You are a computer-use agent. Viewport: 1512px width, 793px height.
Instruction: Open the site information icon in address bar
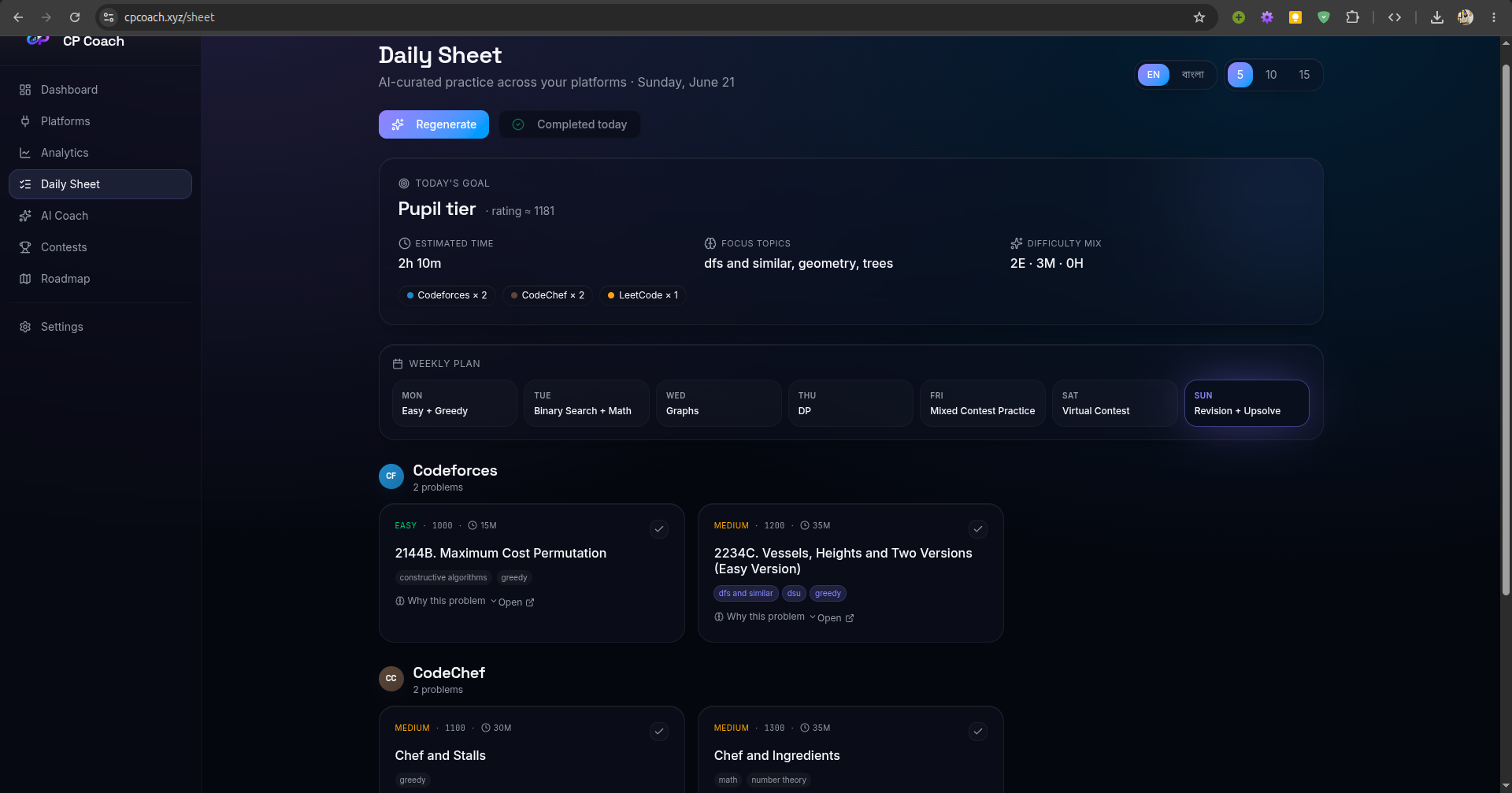pyautogui.click(x=109, y=17)
